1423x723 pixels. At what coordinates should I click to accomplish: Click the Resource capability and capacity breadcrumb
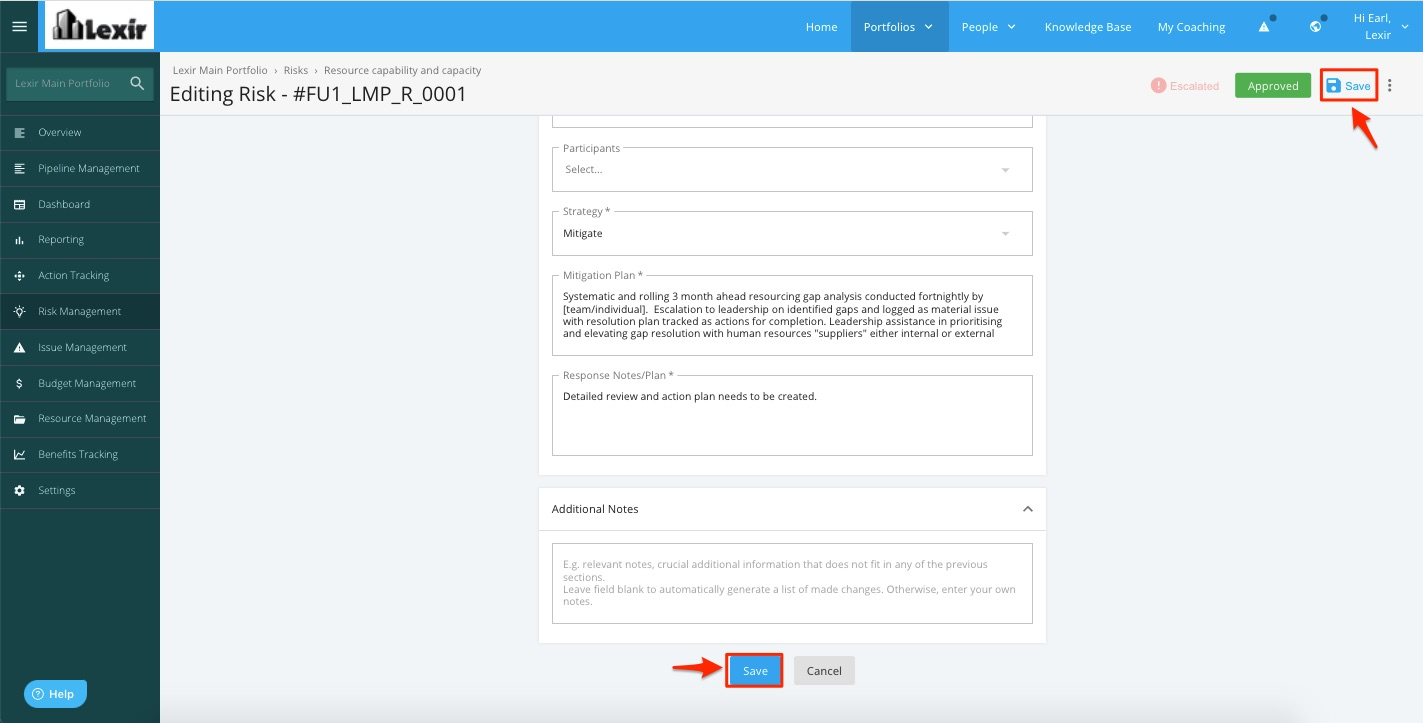pyautogui.click(x=403, y=71)
